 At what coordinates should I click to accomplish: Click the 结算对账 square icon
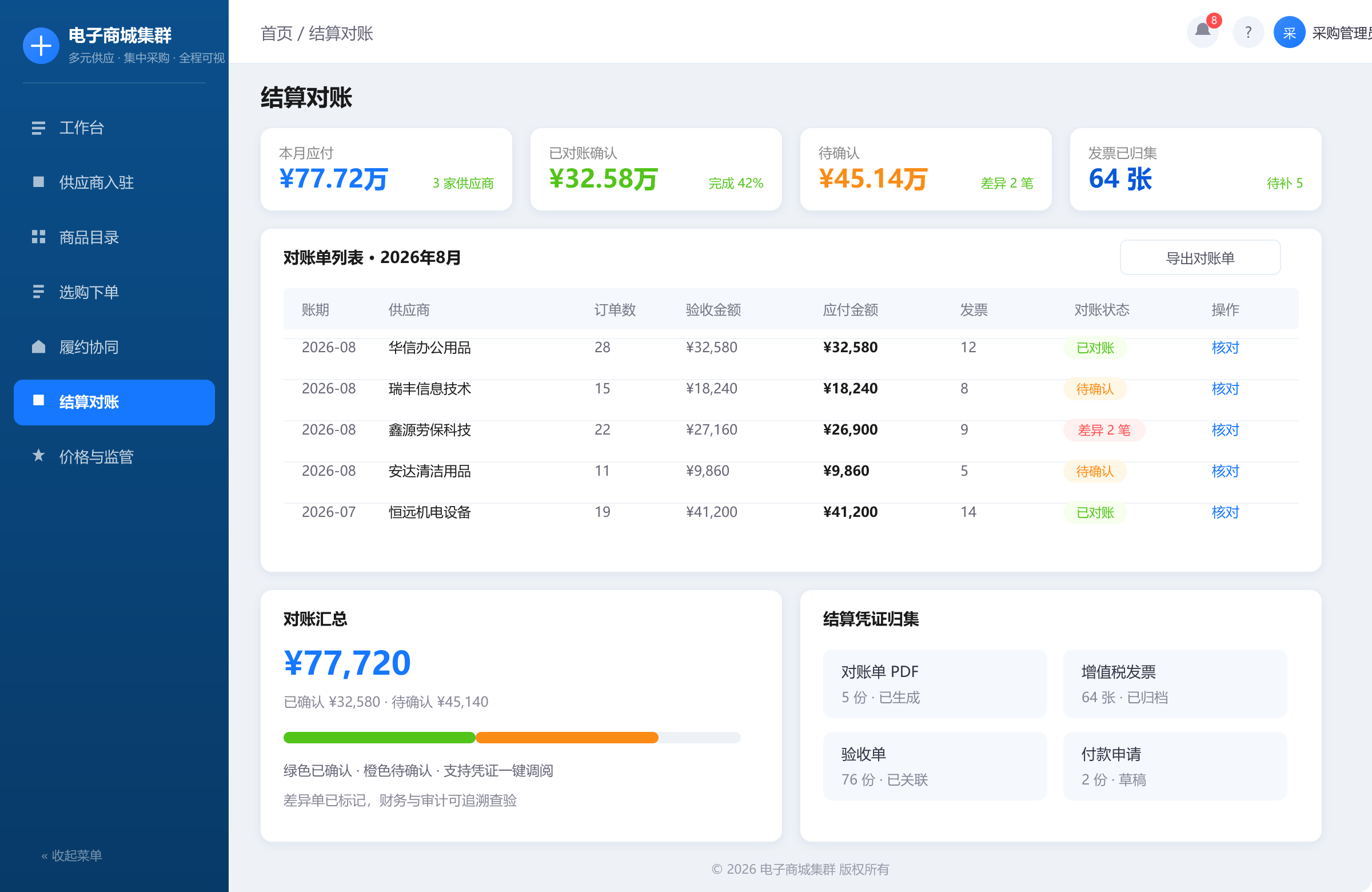39,400
